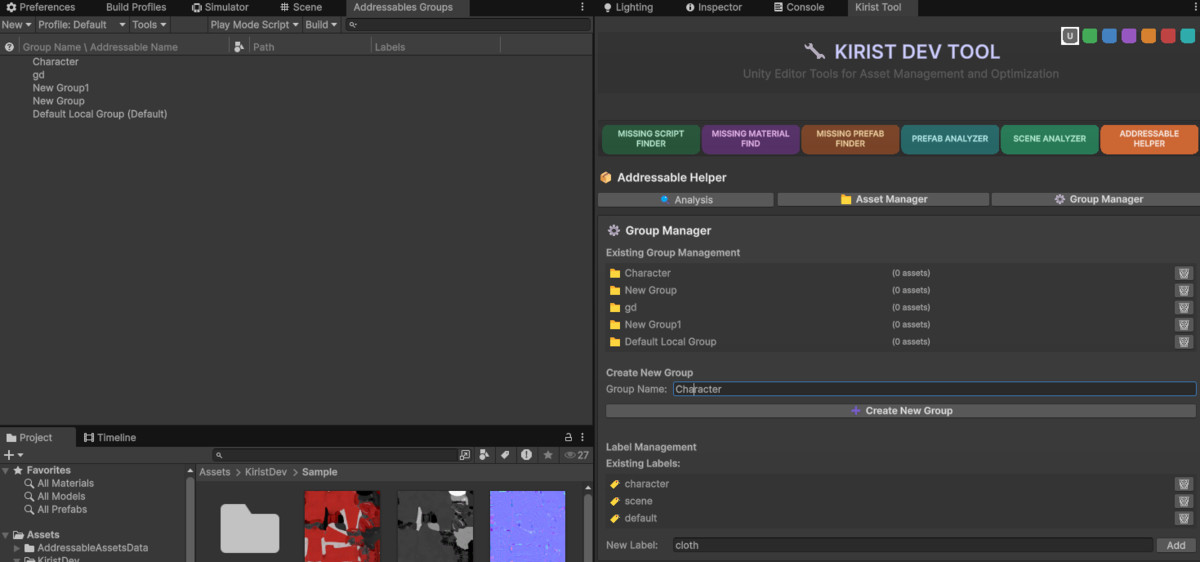Open the Prefab Analyzer tool
The width and height of the screenshot is (1200, 562).
(950, 139)
